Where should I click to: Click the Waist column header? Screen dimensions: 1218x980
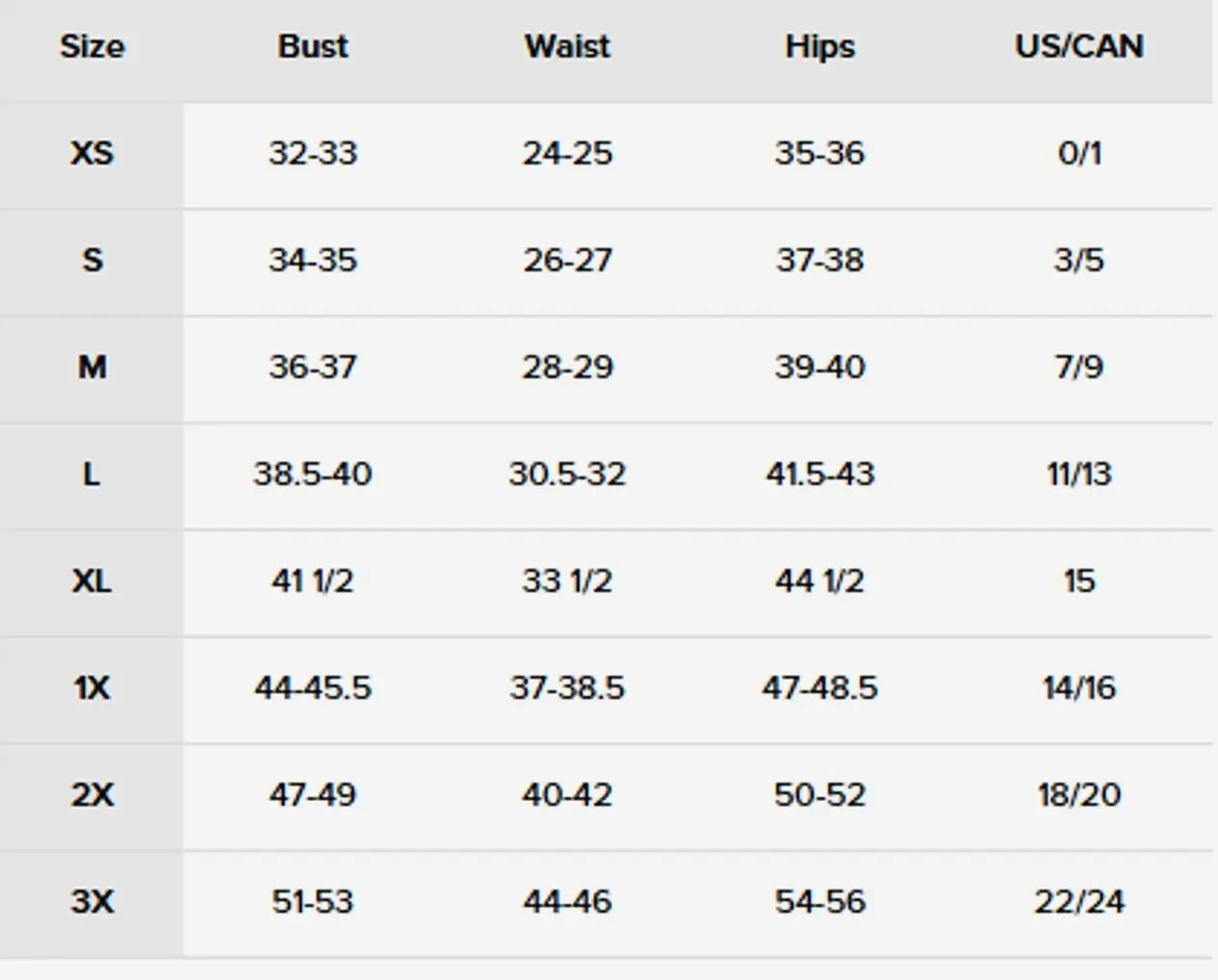coord(567,46)
